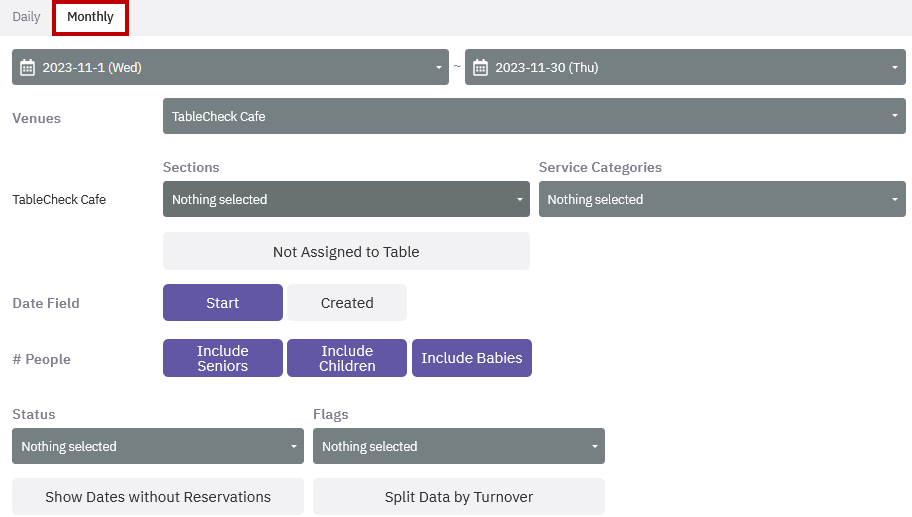Toggle Not Assigned to Table

point(346,251)
